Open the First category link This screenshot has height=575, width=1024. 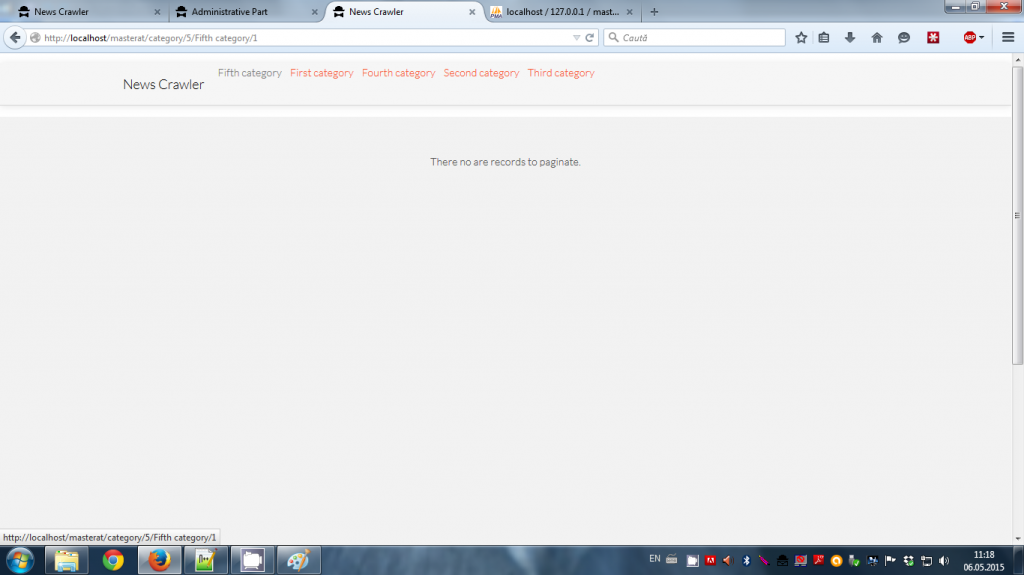click(321, 73)
